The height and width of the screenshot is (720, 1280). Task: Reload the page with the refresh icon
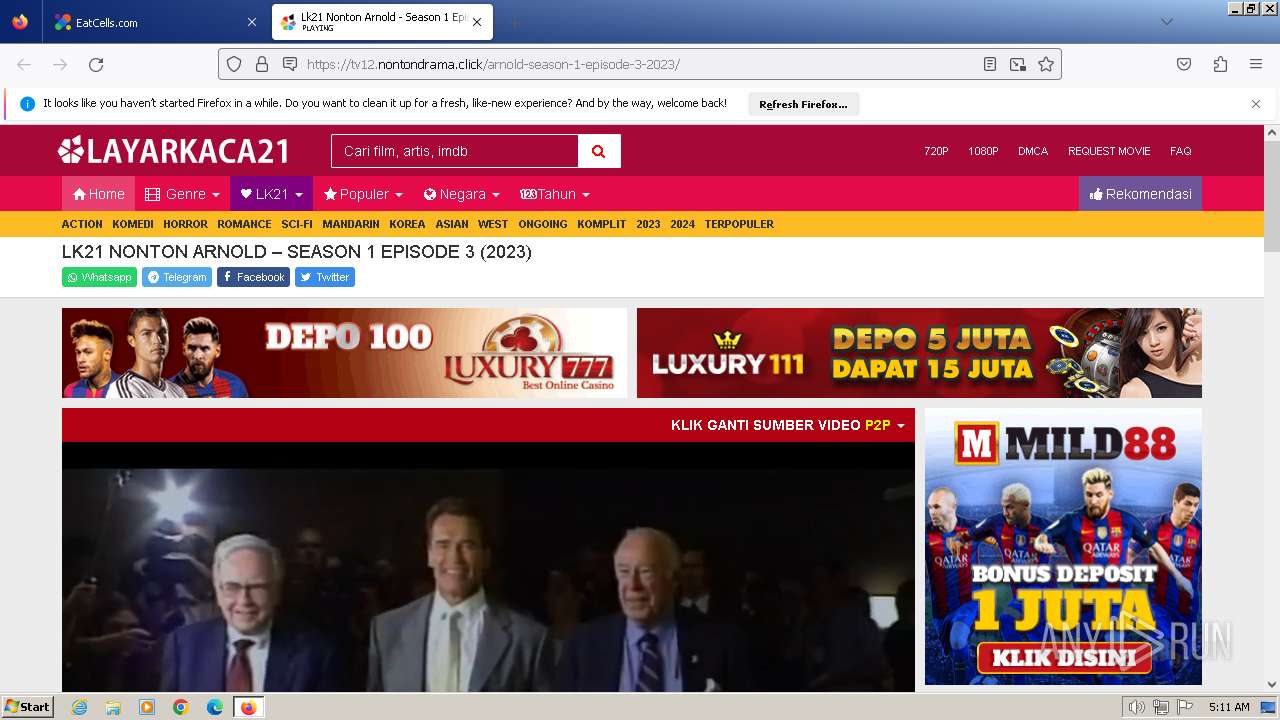click(x=96, y=64)
